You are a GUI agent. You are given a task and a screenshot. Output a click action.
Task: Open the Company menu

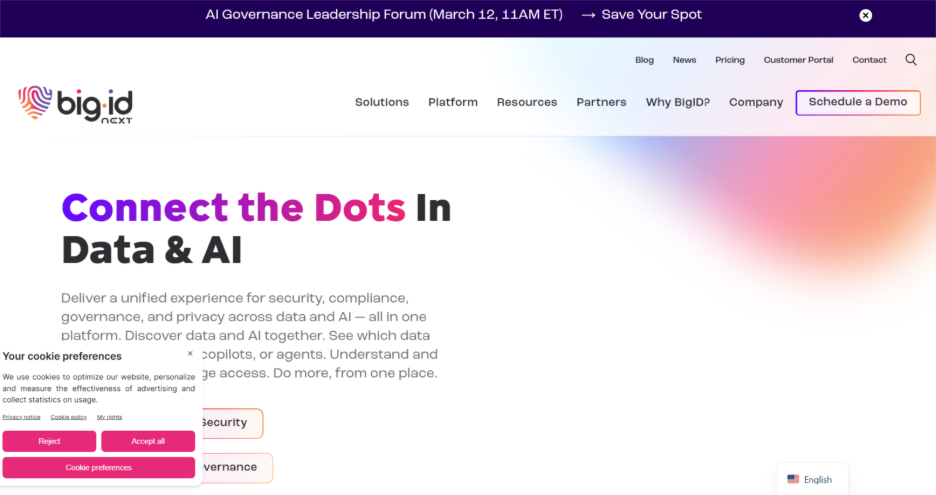(x=756, y=102)
